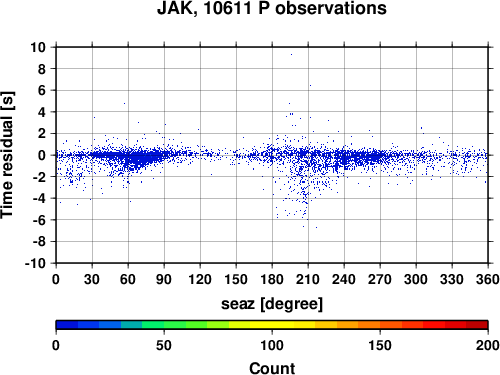
Task: Click y-axis tick label '-6'
Action: coord(39,220)
